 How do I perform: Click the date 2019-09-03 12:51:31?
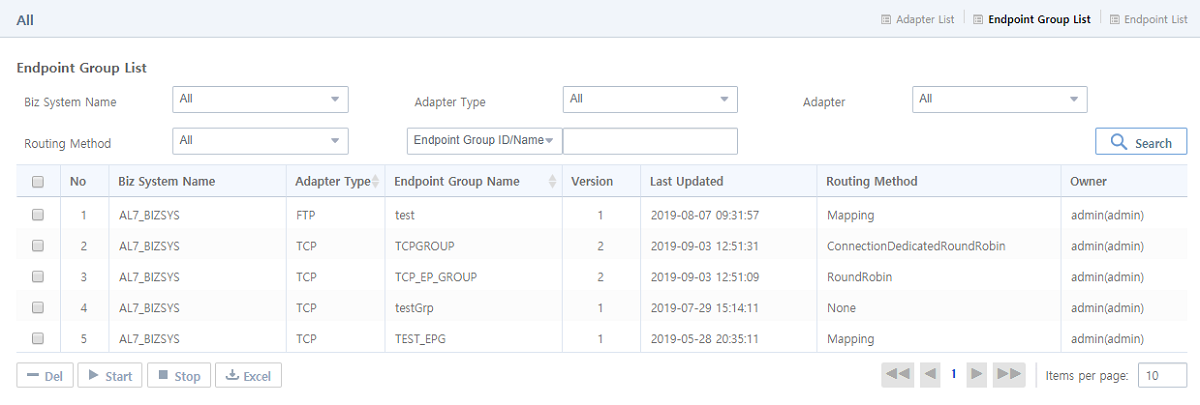705,246
